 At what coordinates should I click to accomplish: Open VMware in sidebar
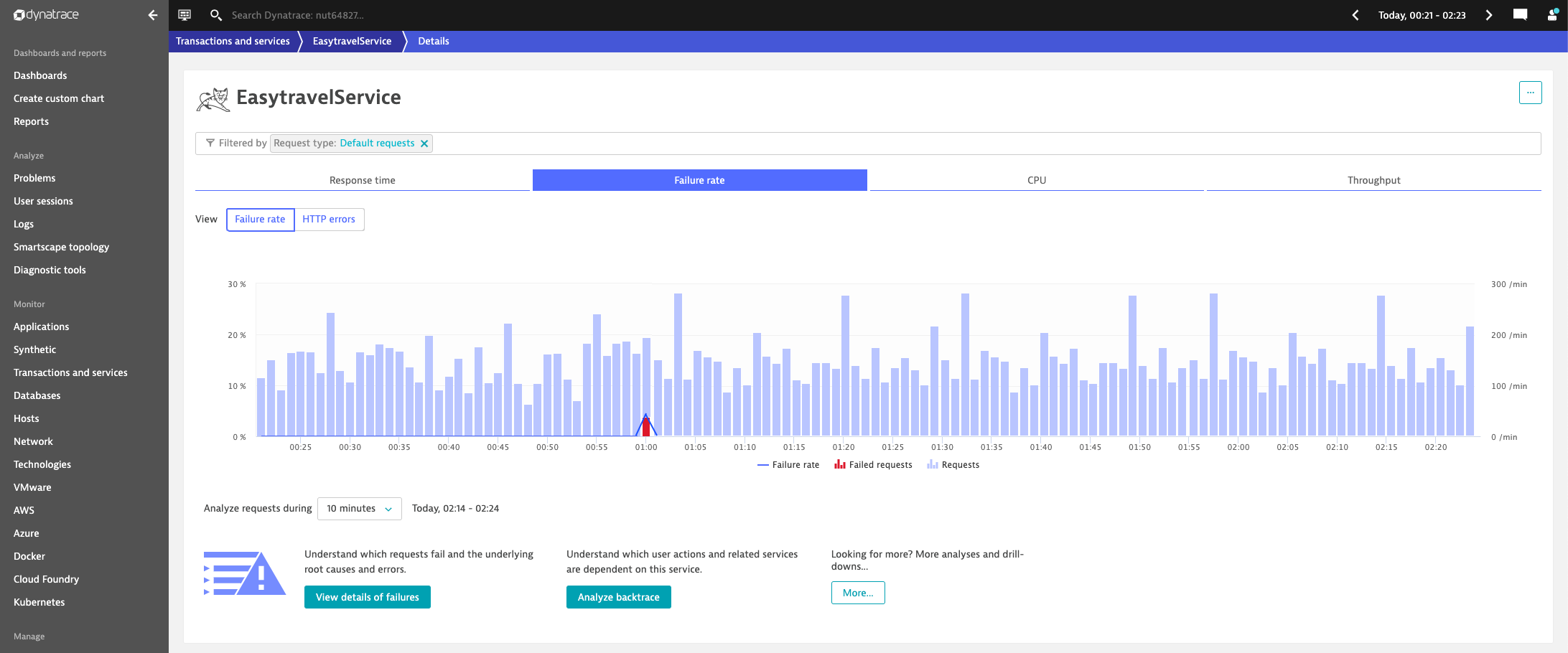[32, 487]
